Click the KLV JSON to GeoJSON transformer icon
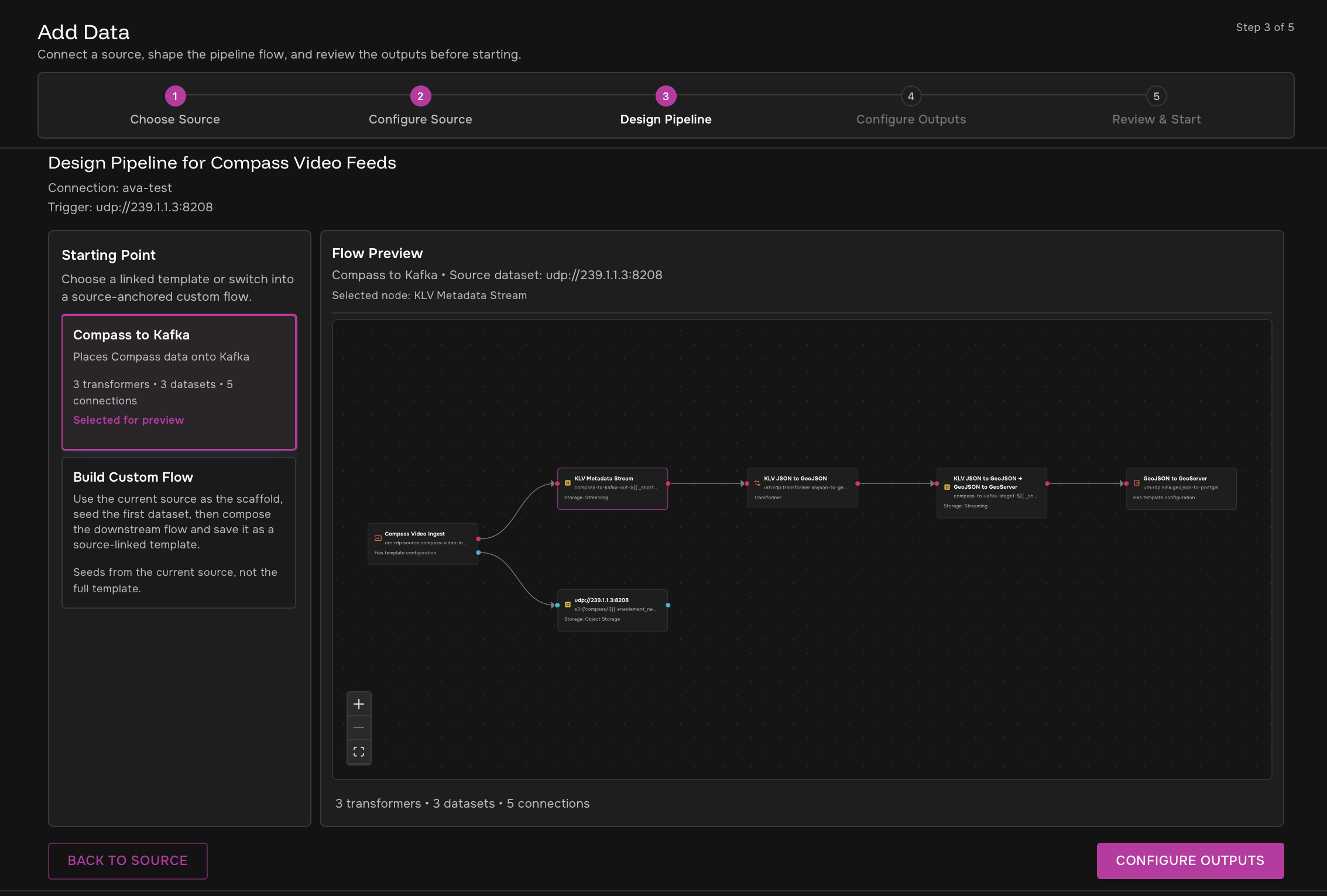The width and height of the screenshot is (1327, 896). pos(757,483)
